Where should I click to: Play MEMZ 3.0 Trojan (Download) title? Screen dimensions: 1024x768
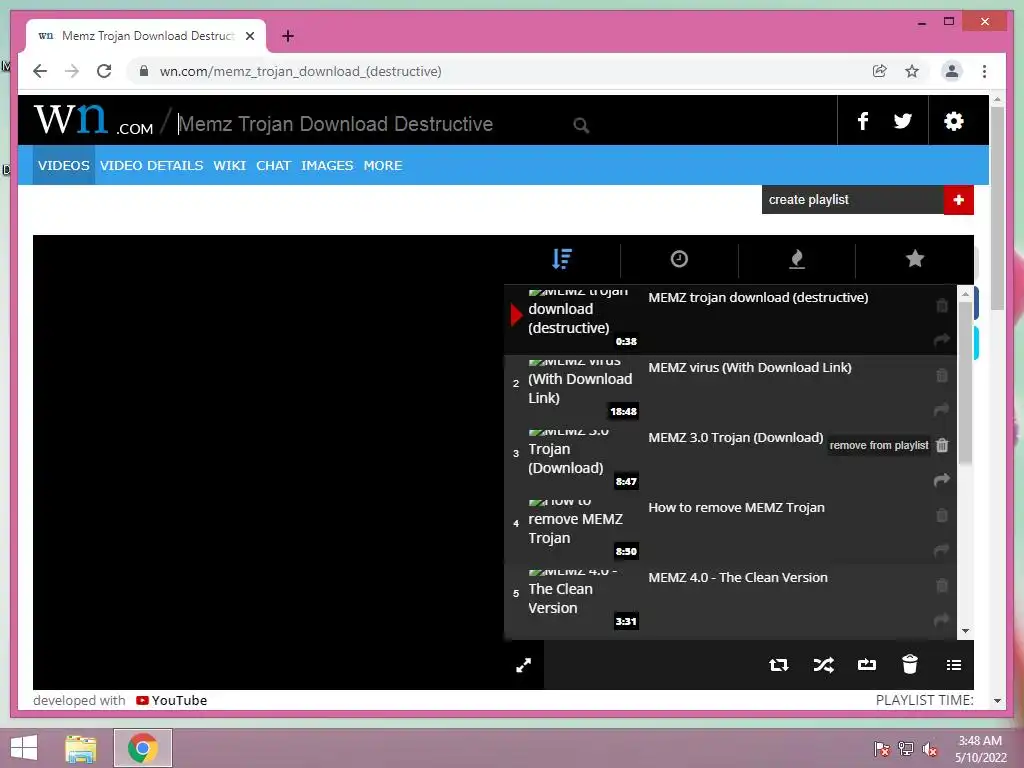coord(735,438)
